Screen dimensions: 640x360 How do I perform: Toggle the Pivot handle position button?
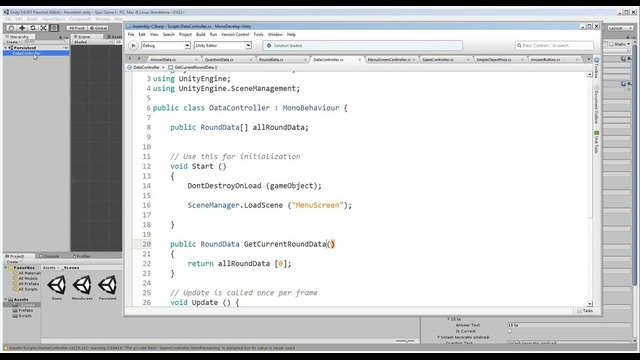click(77, 28)
